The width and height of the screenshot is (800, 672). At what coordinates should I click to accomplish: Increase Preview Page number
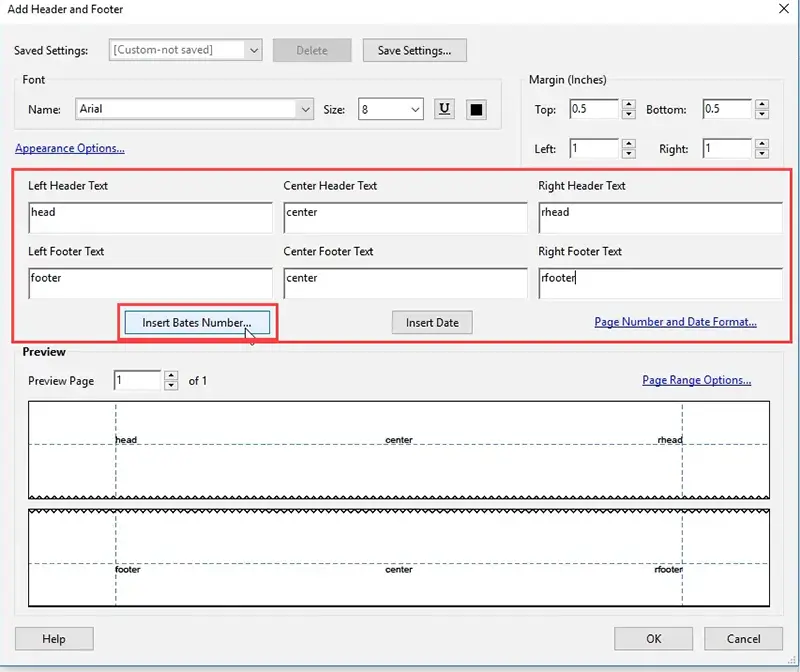pyautogui.click(x=171, y=376)
